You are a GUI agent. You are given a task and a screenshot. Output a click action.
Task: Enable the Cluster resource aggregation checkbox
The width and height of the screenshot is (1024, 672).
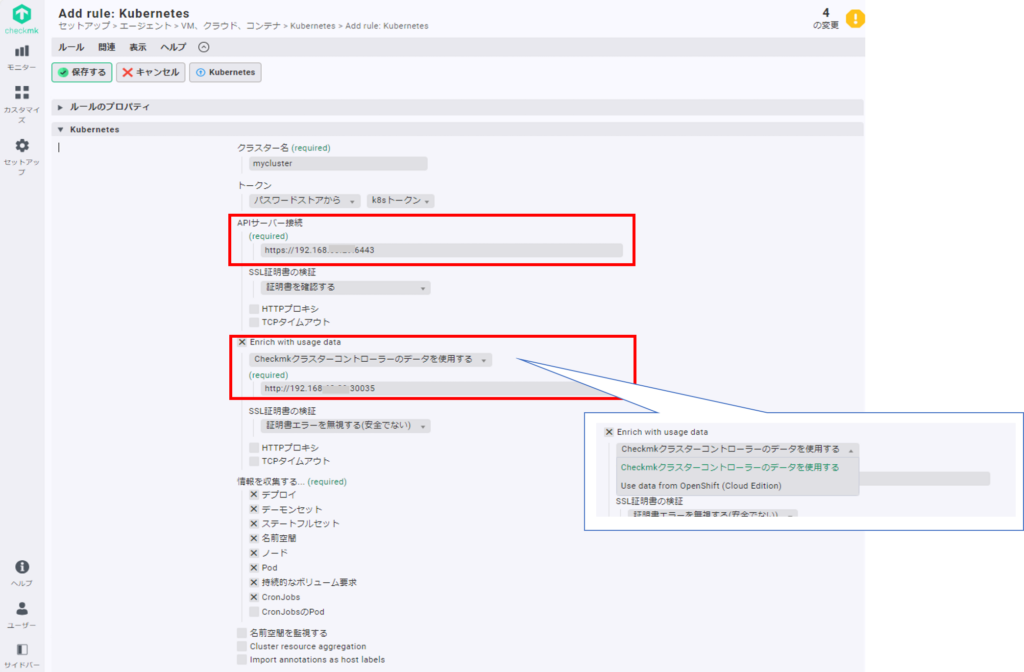[x=242, y=647]
